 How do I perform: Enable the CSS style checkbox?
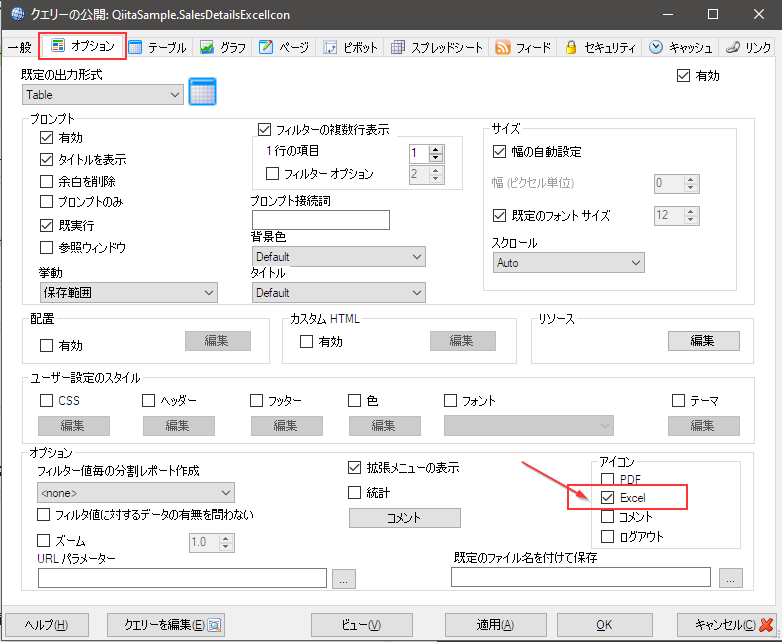pyautogui.click(x=46, y=401)
